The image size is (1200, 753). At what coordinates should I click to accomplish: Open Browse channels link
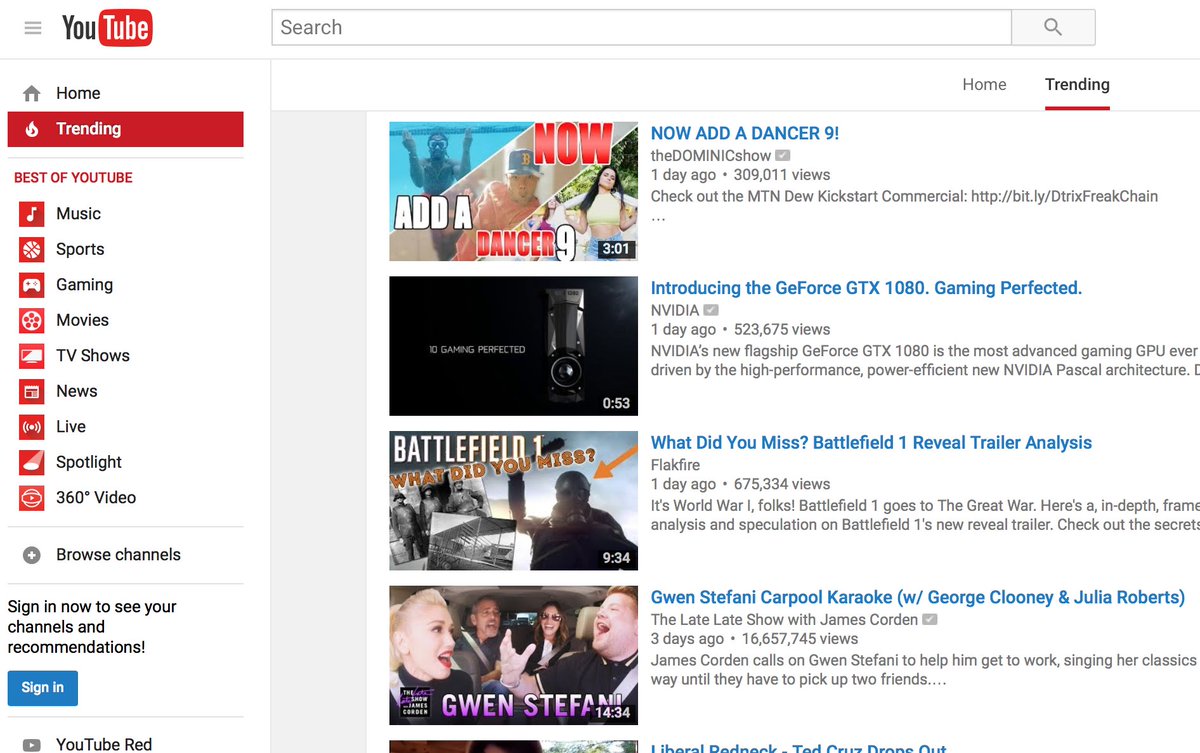tap(118, 555)
